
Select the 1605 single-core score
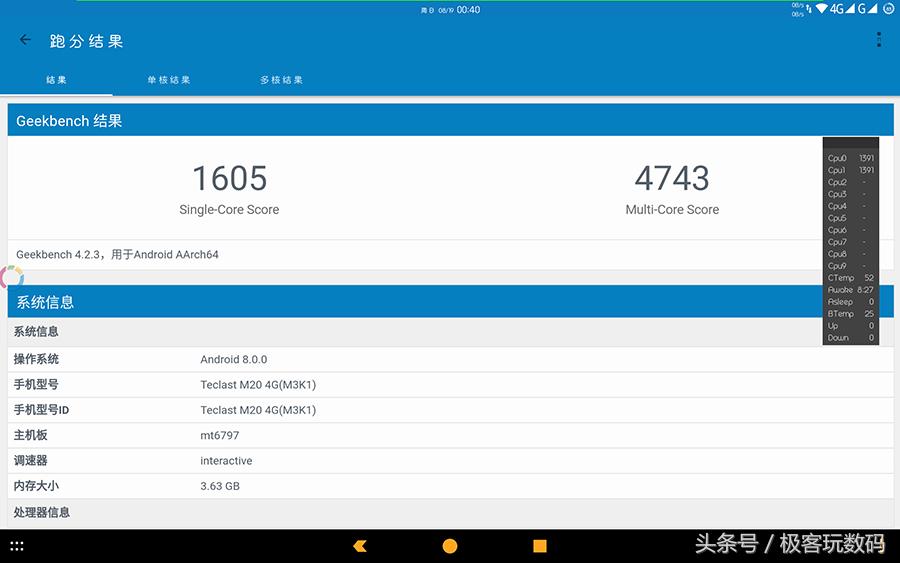click(230, 178)
